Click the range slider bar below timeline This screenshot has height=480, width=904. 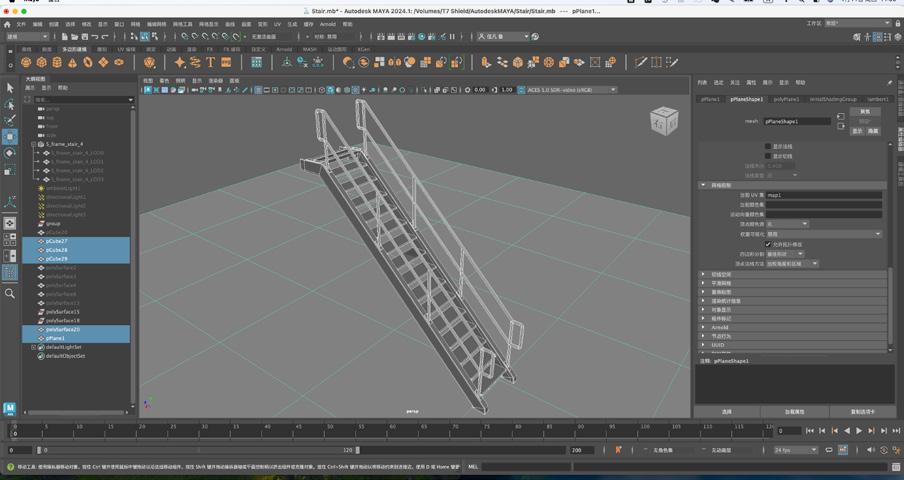tap(198, 450)
